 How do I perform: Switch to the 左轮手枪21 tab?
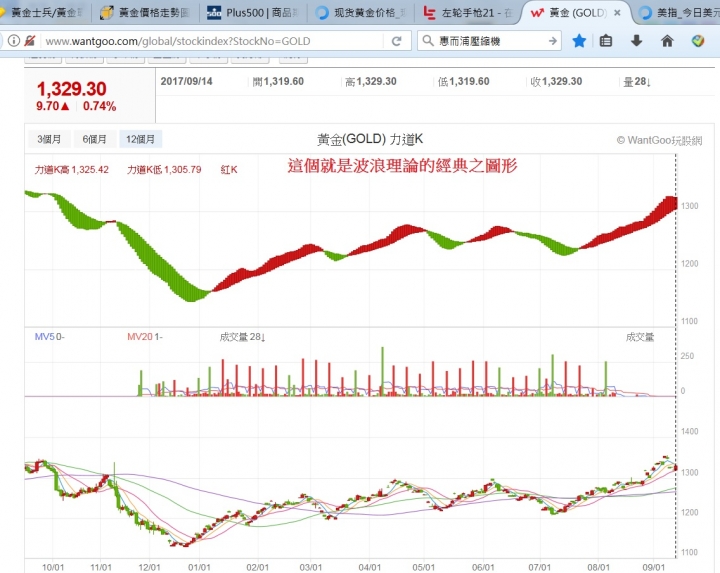[x=466, y=13]
